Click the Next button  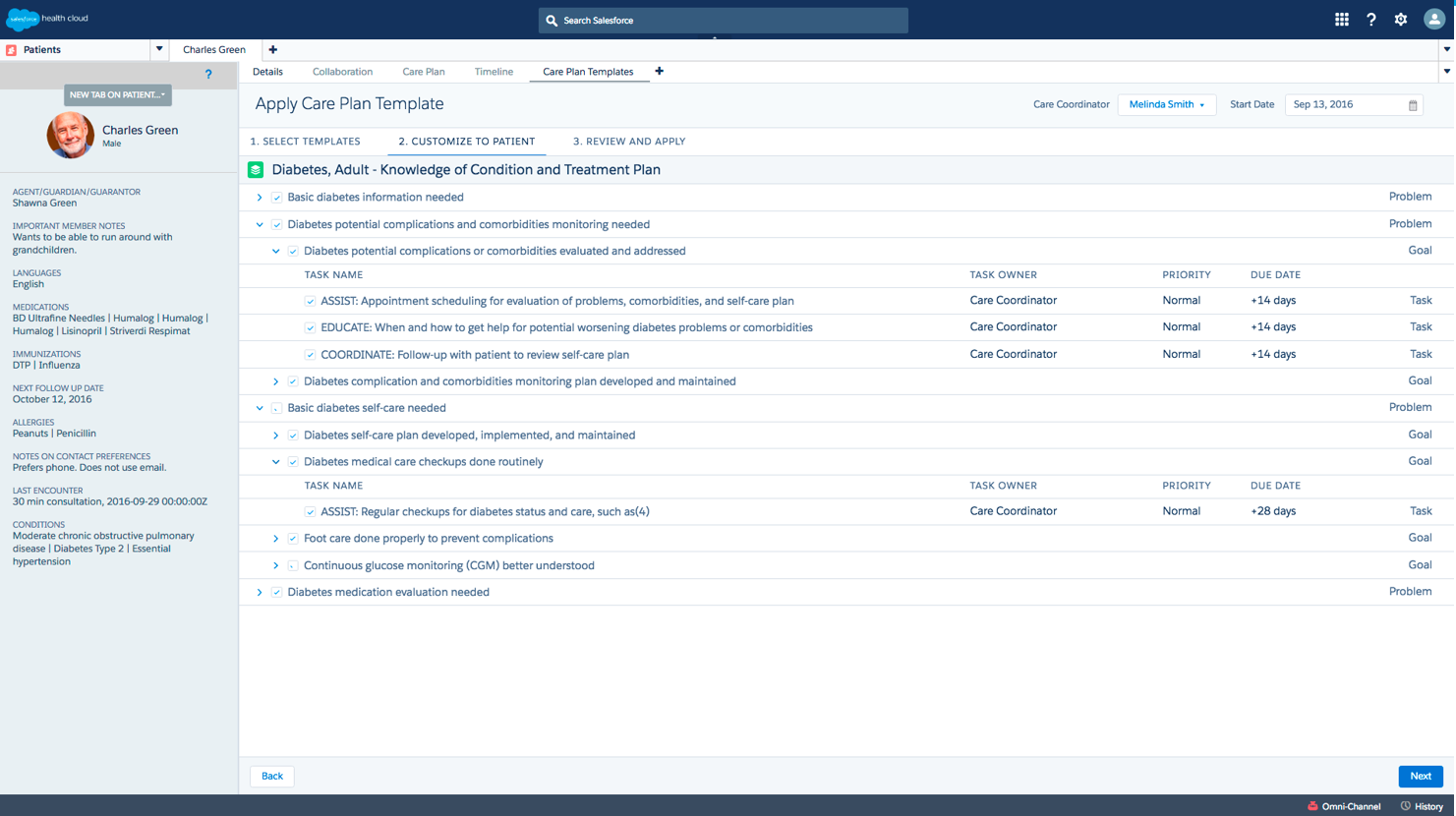click(x=1420, y=777)
